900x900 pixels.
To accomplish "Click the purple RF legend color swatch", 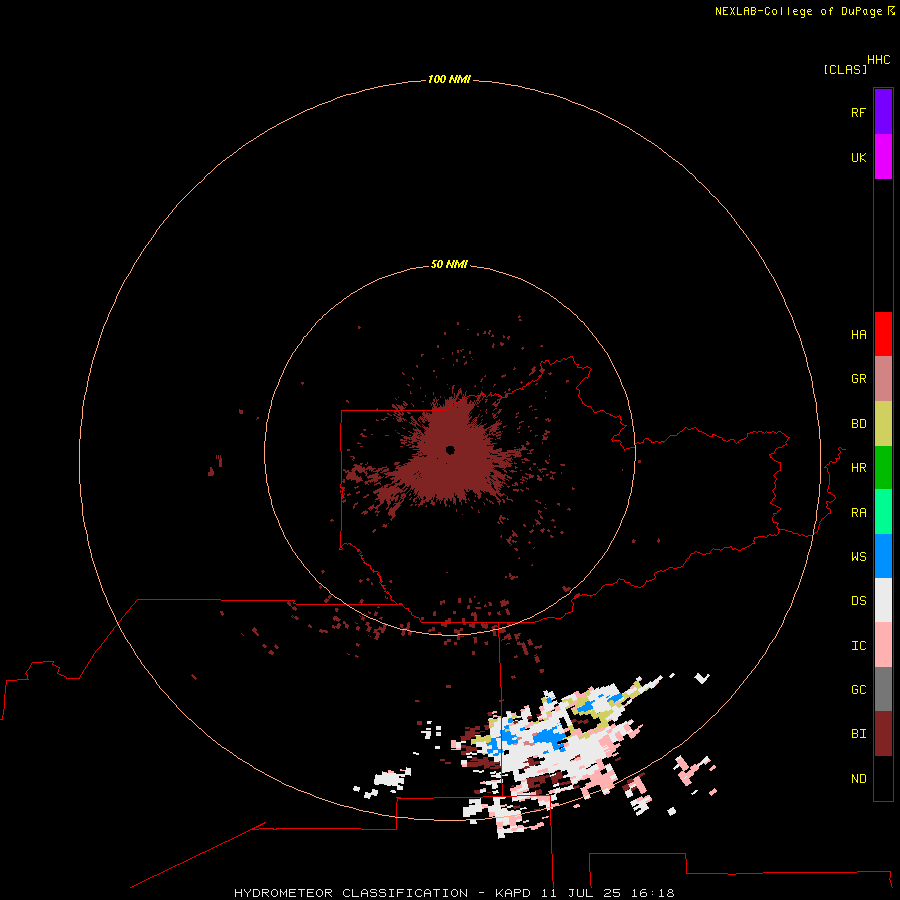I will 883,112.
